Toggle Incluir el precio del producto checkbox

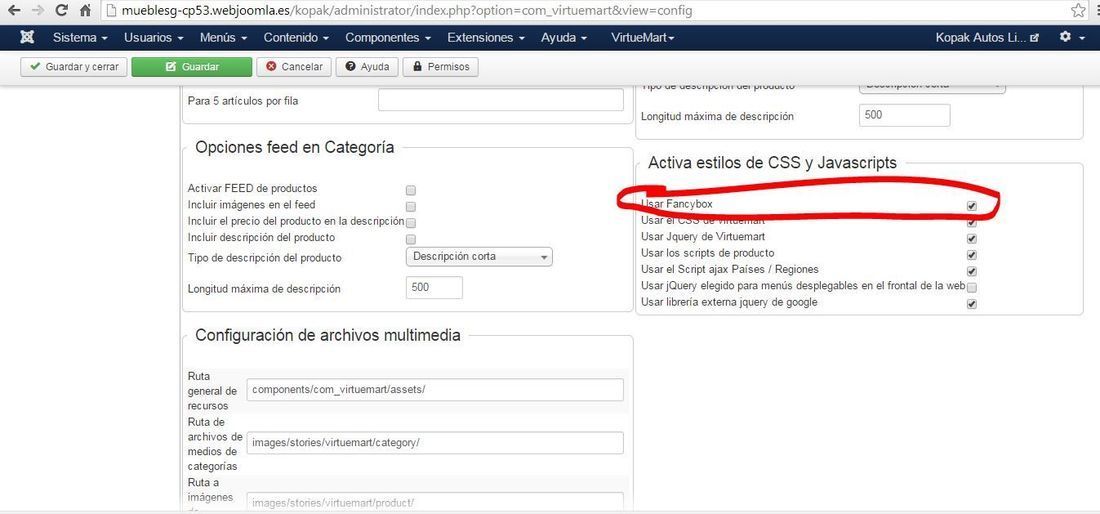coord(411,223)
